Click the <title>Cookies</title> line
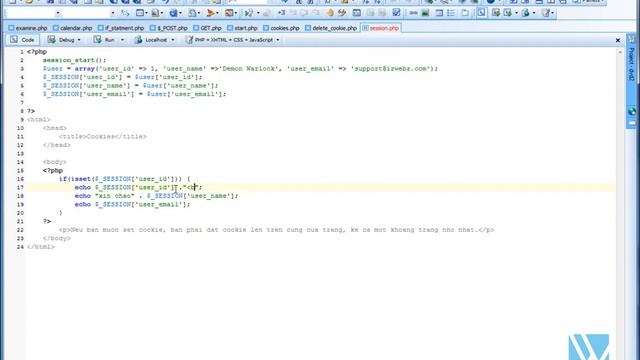640x360 pixels. (x=102, y=136)
